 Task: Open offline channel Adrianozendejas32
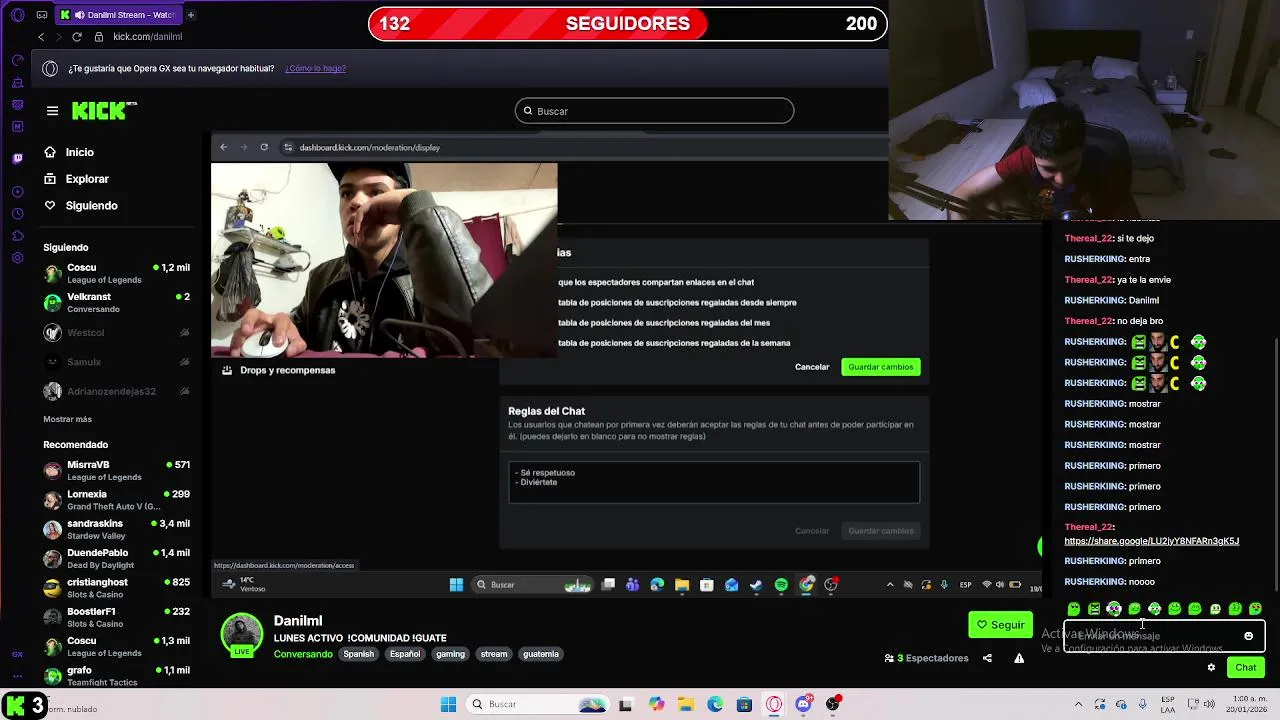tap(116, 391)
